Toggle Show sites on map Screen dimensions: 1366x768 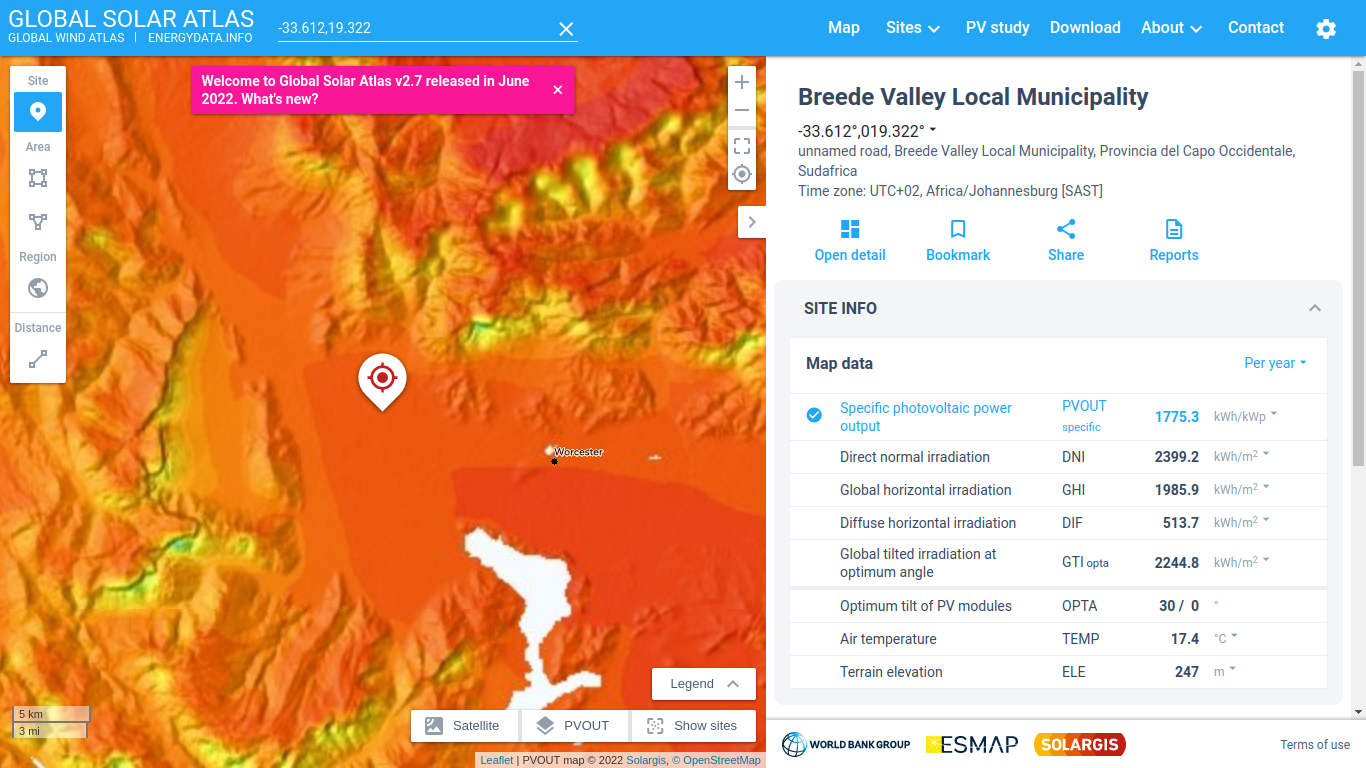(x=693, y=726)
